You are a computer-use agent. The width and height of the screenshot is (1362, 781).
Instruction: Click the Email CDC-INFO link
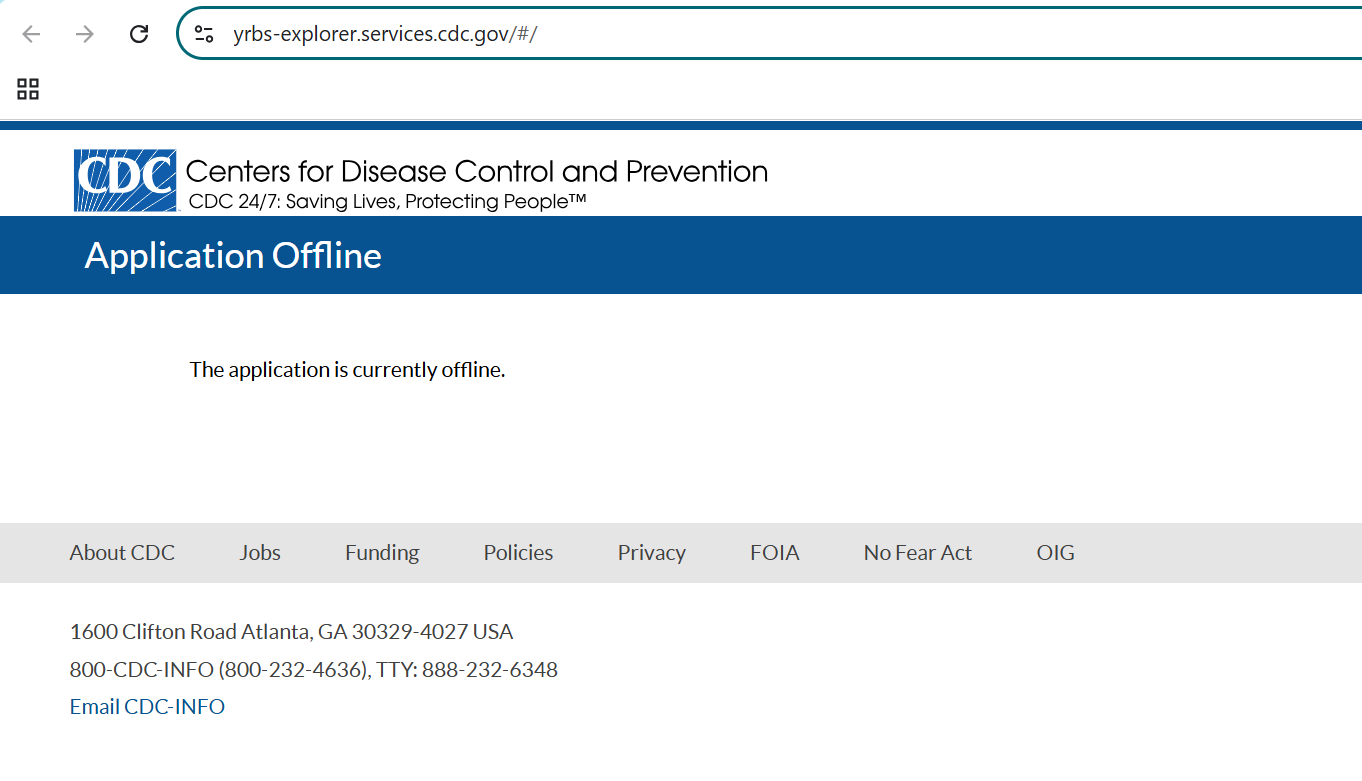(x=147, y=707)
